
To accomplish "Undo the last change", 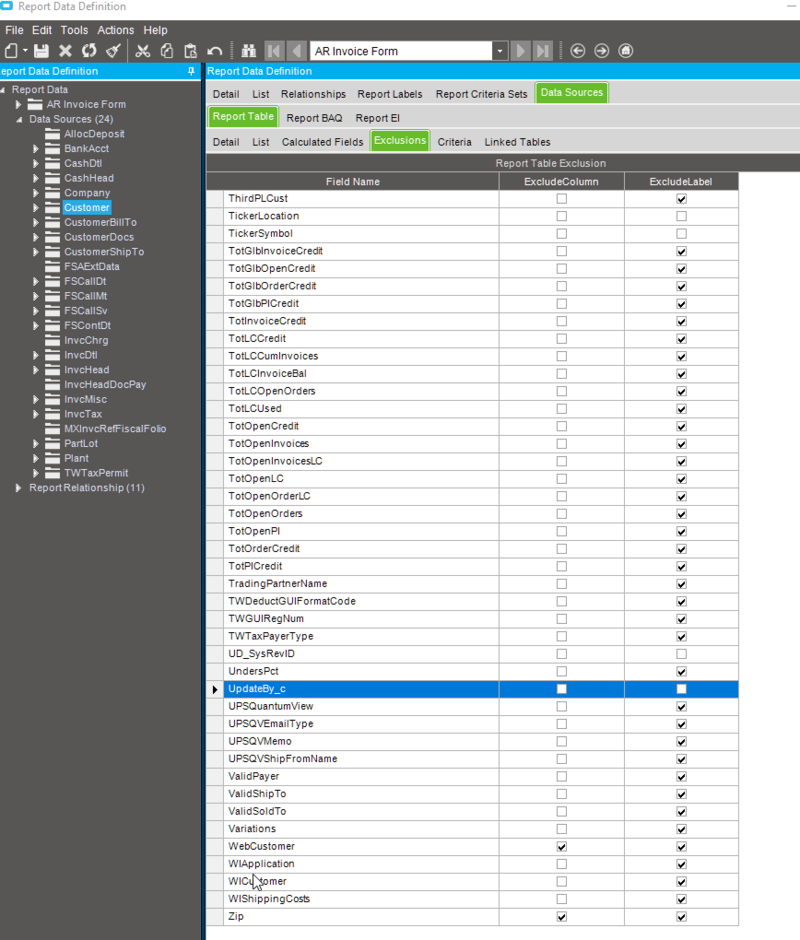I will [215, 50].
